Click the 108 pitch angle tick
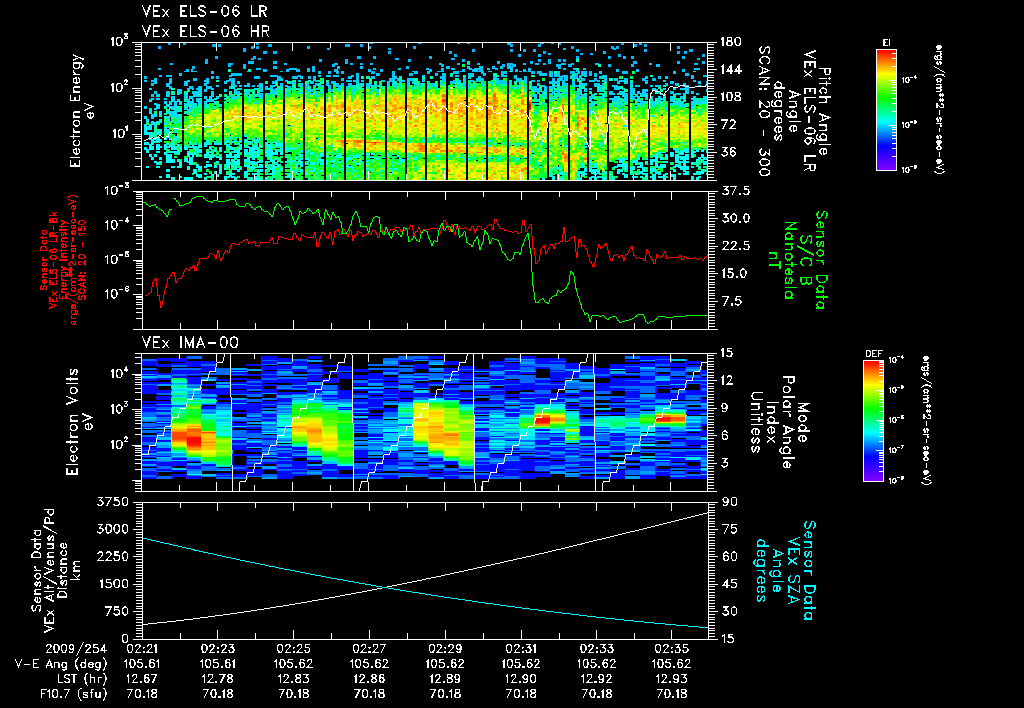The height and width of the screenshot is (708, 1024). tap(730, 97)
